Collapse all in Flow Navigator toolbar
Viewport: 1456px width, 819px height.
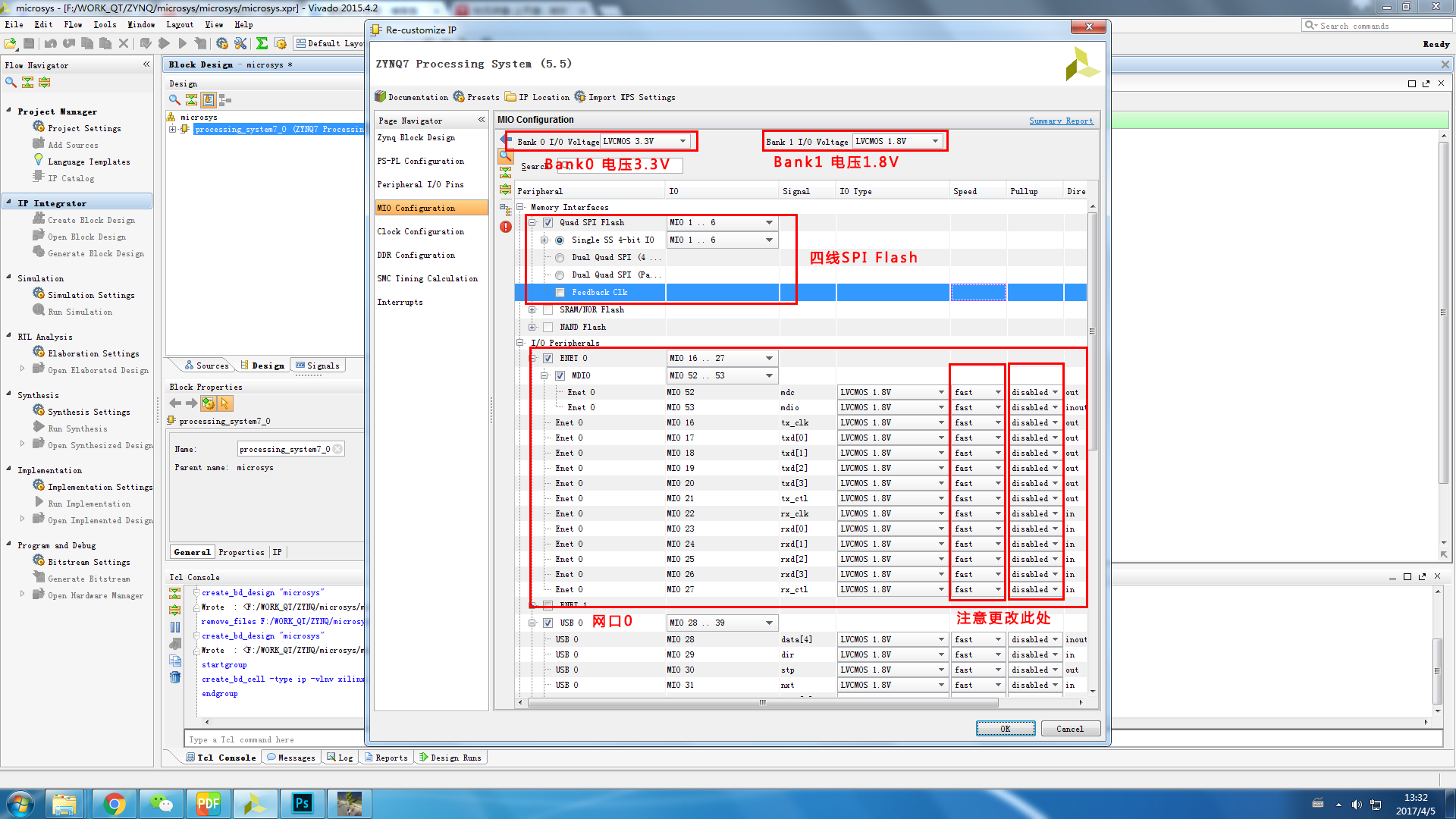27,82
